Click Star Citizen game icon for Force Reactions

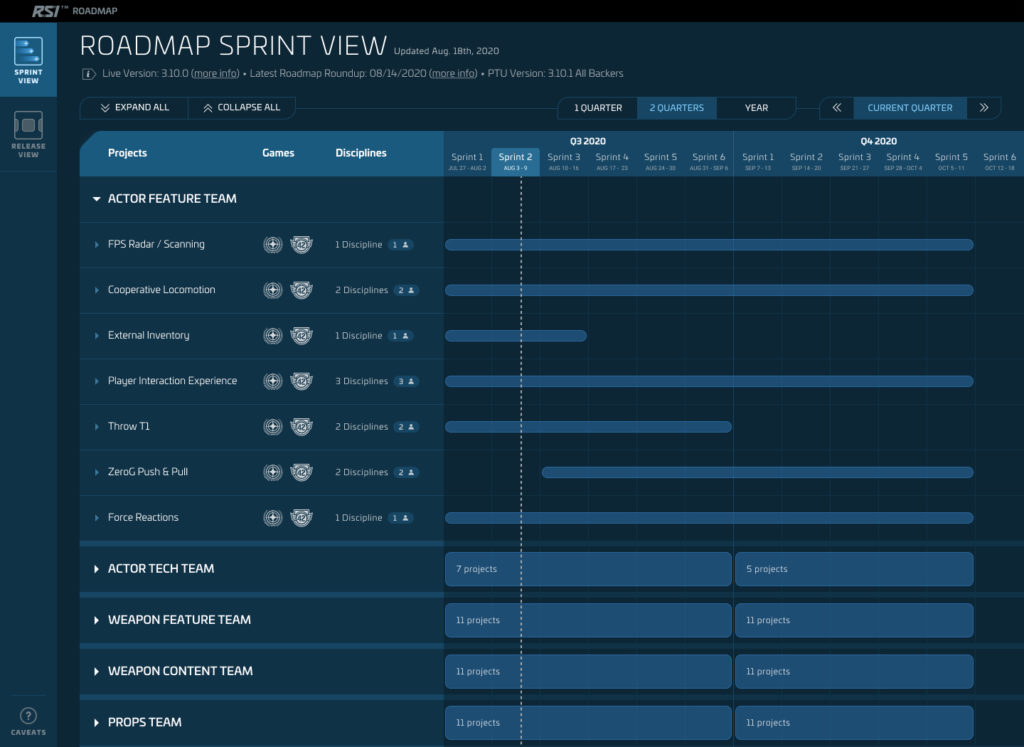click(x=272, y=518)
